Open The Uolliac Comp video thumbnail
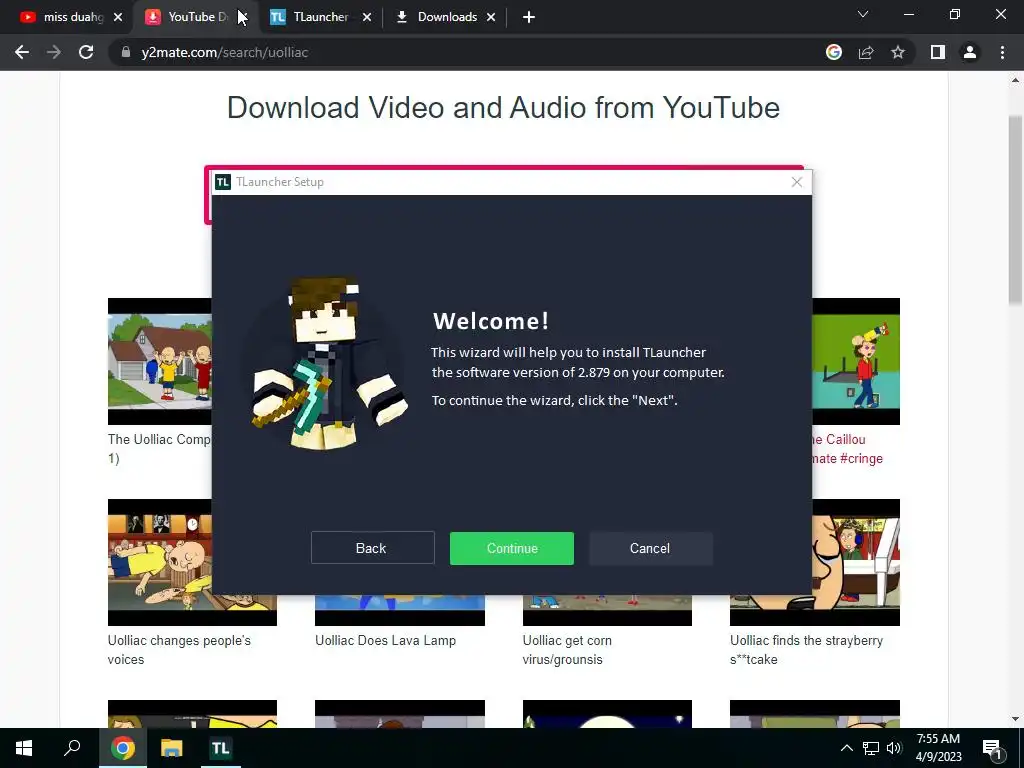The width and height of the screenshot is (1024, 768). 159,361
